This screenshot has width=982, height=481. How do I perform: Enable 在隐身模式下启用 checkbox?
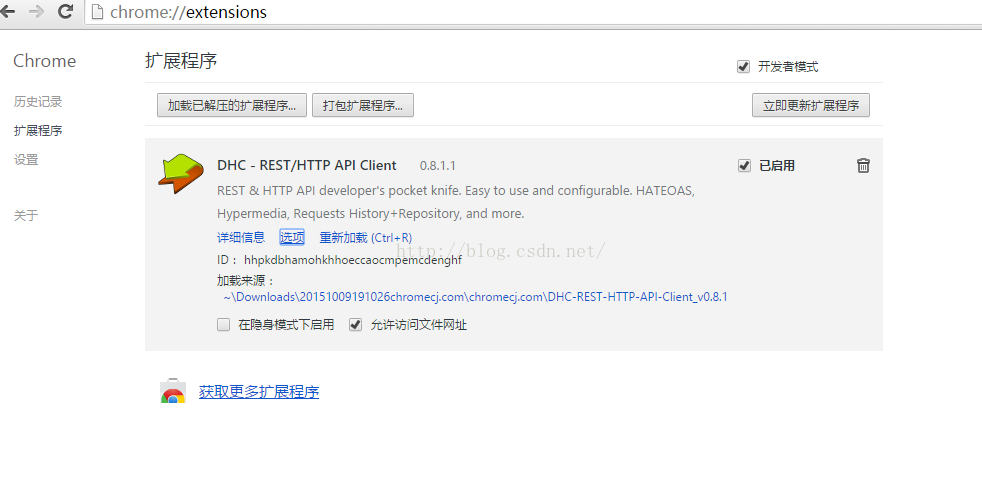pyautogui.click(x=224, y=324)
